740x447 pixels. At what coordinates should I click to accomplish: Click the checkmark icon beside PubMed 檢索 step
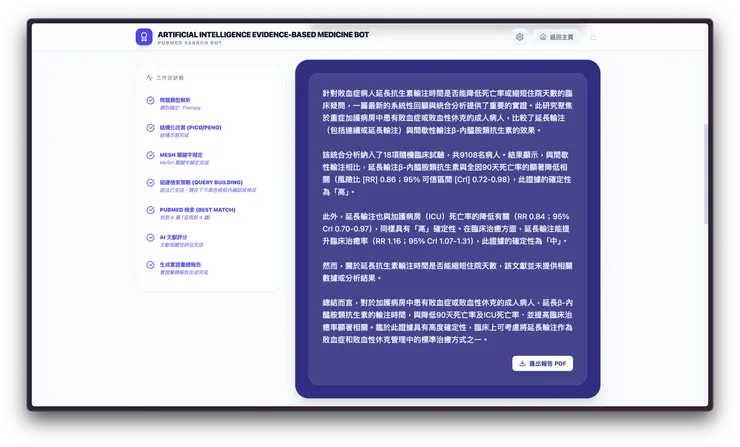pos(150,210)
